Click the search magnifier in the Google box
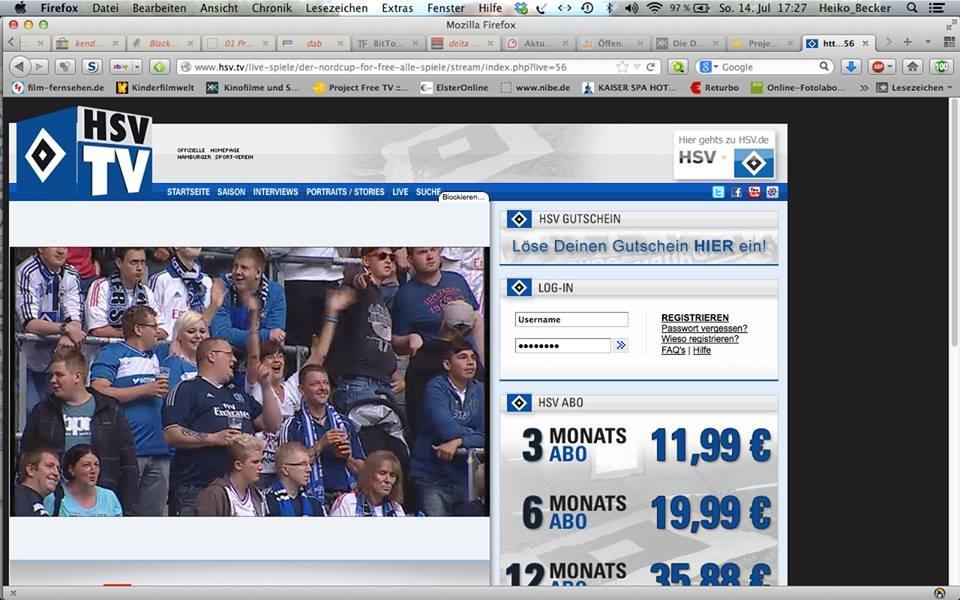The width and height of the screenshot is (960, 600). 824,66
